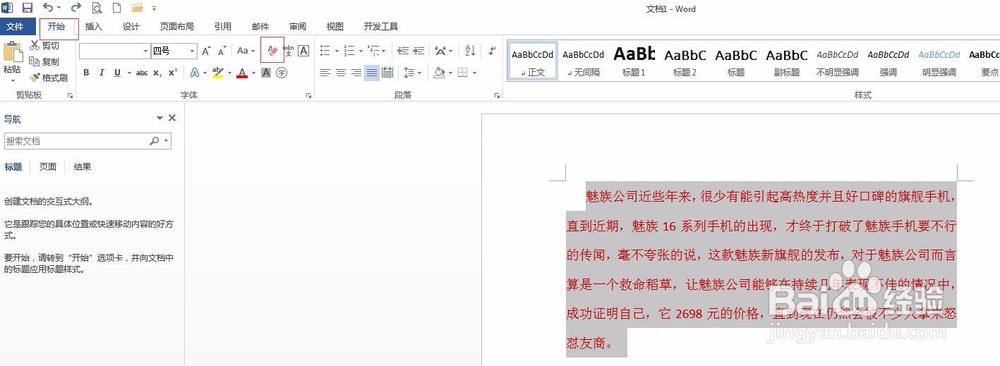Open a file using the folder icon
The height and width of the screenshot is (366, 1000).
click(137, 8)
